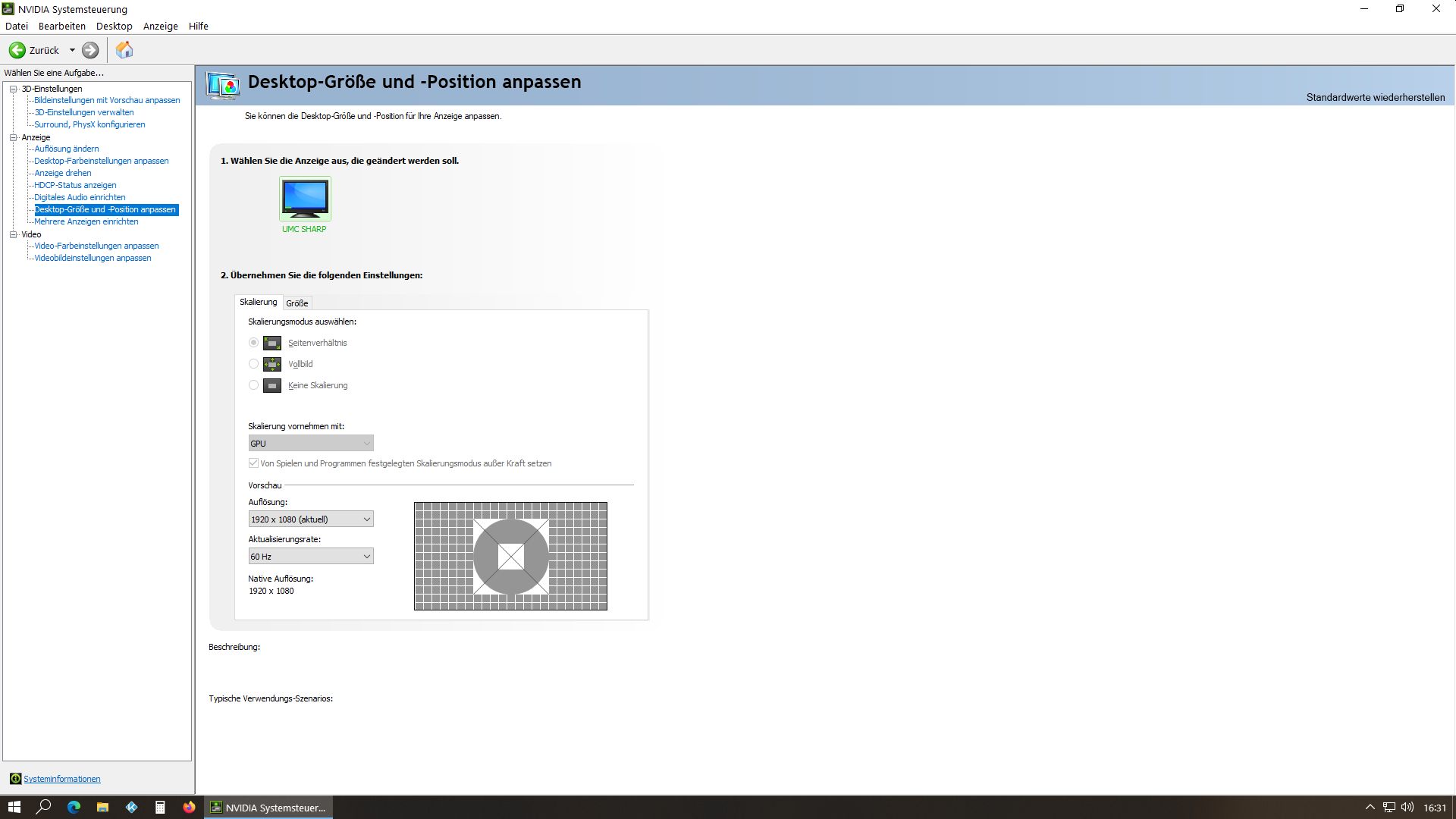
Task: Open Bildeinstellungen mit Vorschau anpassen
Action: (x=107, y=100)
